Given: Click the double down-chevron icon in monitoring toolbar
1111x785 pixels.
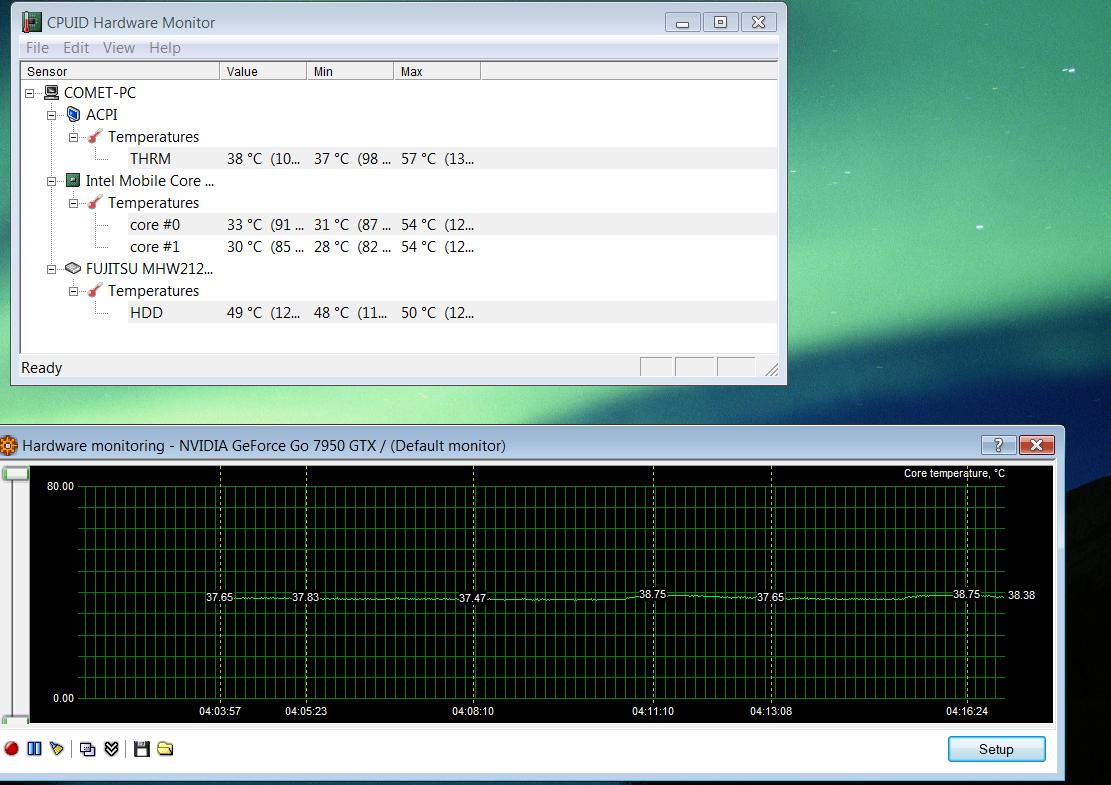Looking at the screenshot, I should pos(111,749).
